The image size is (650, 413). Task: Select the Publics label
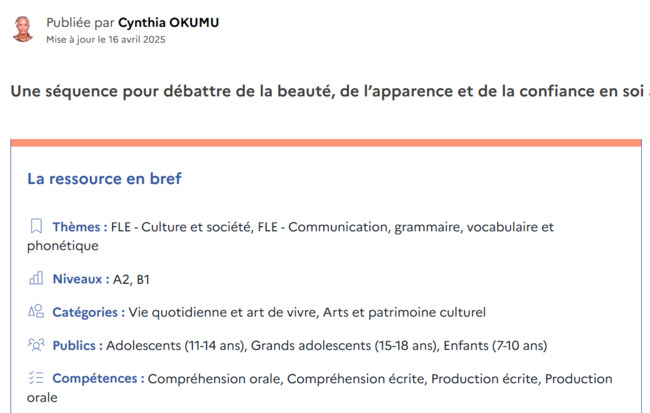78,345
